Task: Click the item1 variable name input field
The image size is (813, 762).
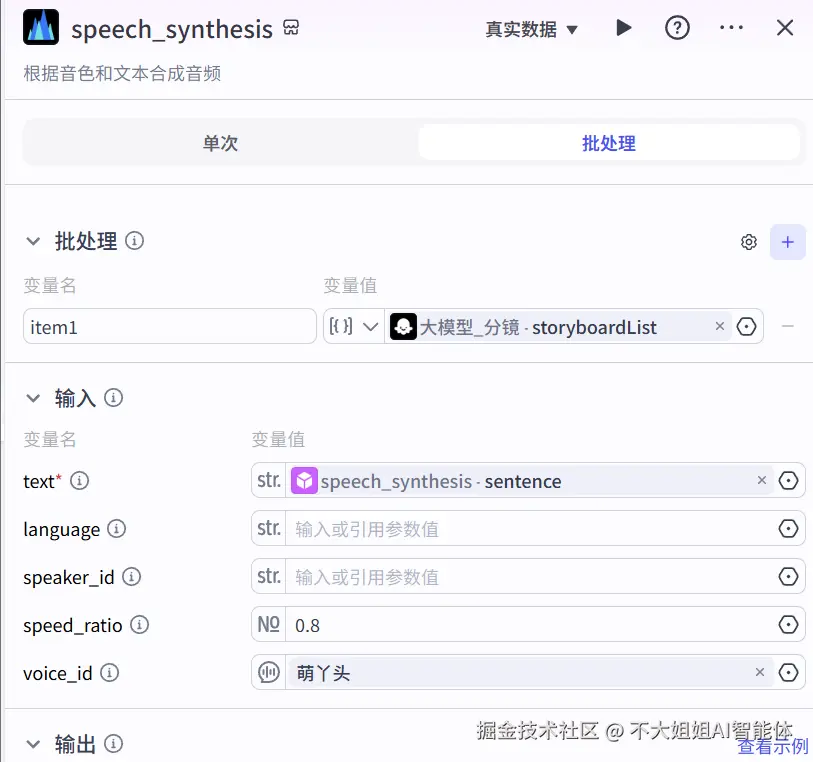Action: pyautogui.click(x=168, y=326)
